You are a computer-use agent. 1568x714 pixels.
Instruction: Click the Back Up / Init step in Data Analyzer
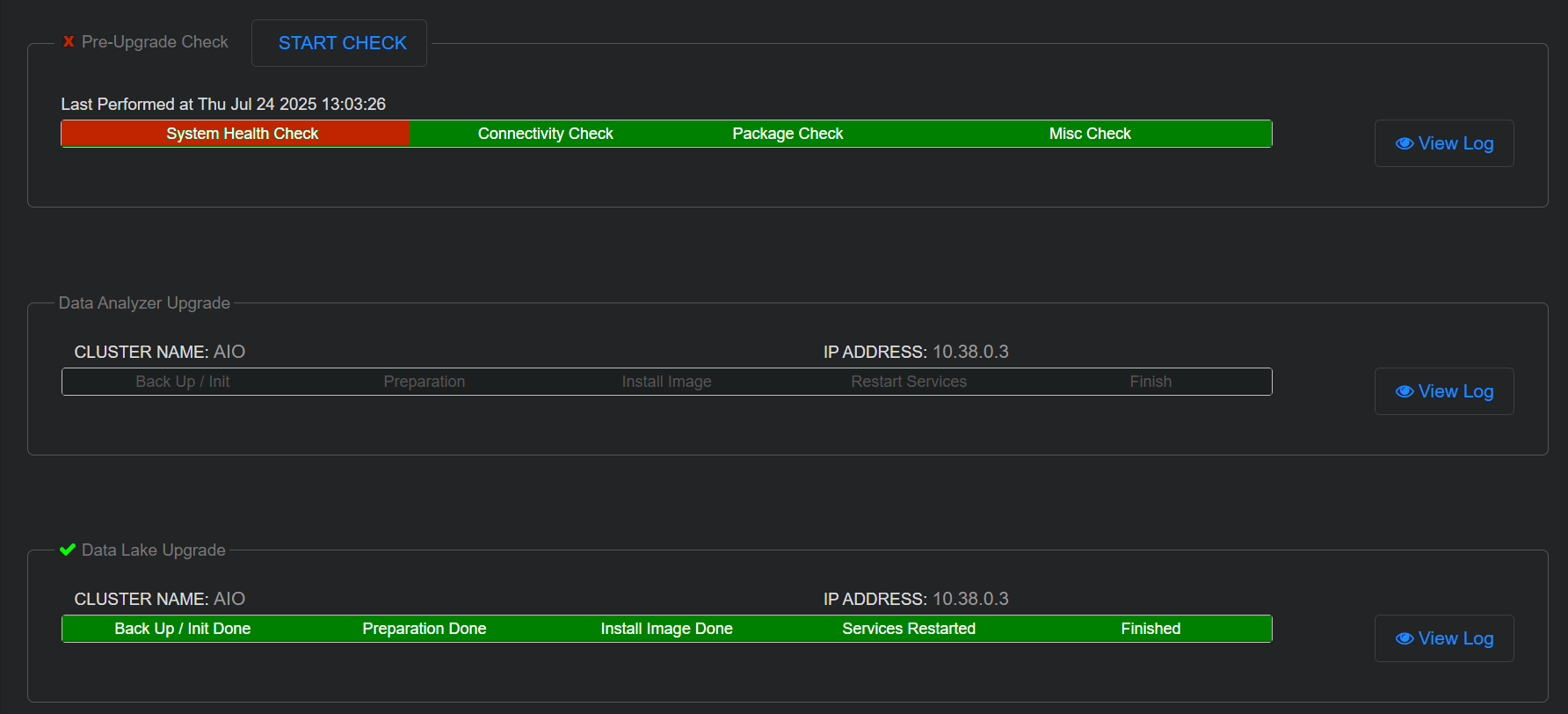[183, 382]
